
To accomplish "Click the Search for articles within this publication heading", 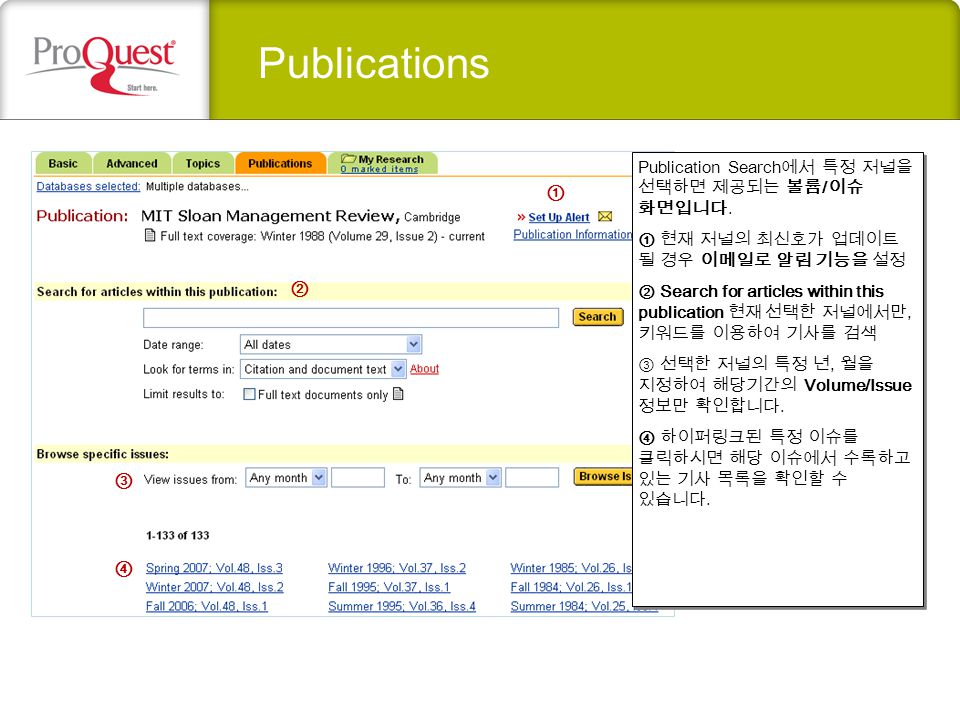I will pyautogui.click(x=157, y=292).
